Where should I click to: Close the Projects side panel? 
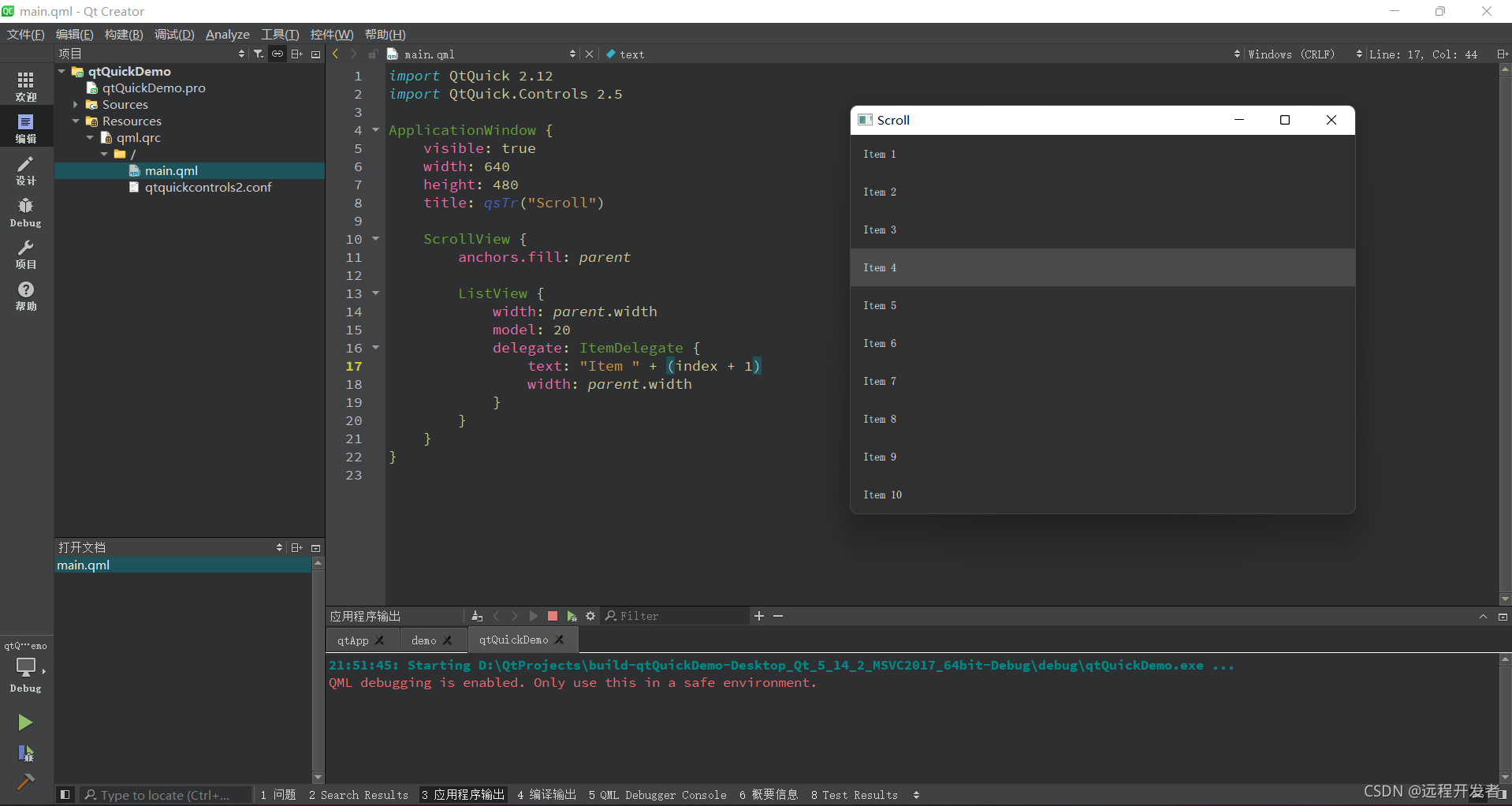[315, 54]
